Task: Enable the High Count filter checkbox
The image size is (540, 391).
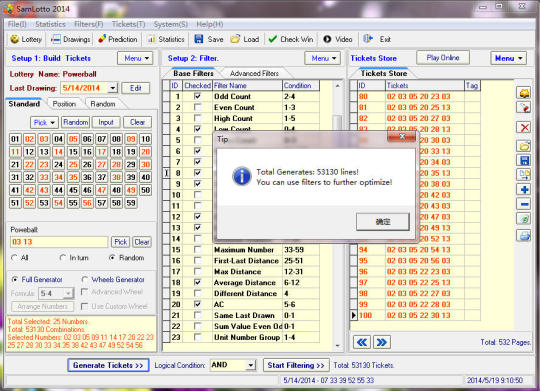Action: click(x=197, y=118)
